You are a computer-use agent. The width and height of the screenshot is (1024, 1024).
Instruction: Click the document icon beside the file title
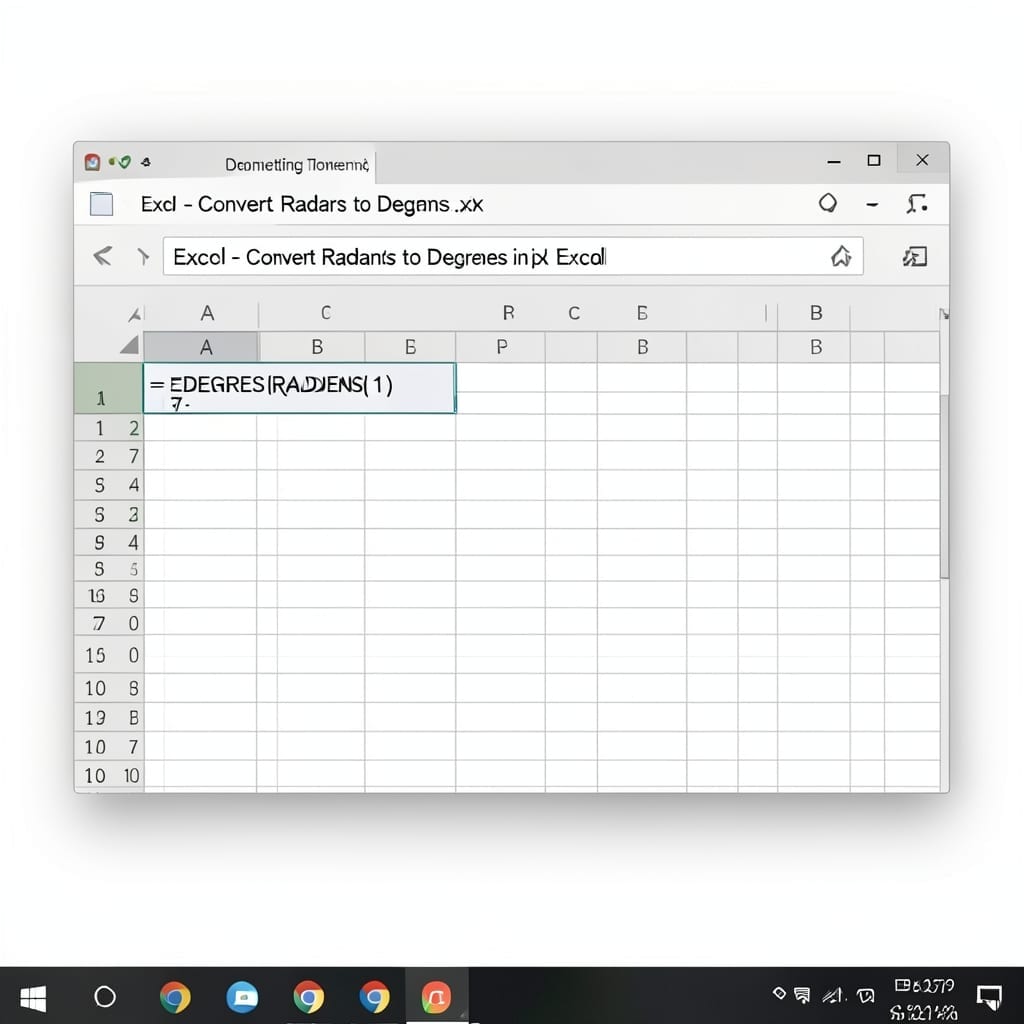101,204
